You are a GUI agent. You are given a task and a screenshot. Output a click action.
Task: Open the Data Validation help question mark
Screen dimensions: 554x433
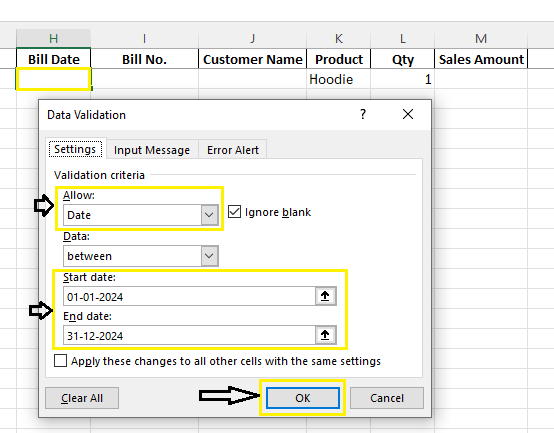[363, 114]
